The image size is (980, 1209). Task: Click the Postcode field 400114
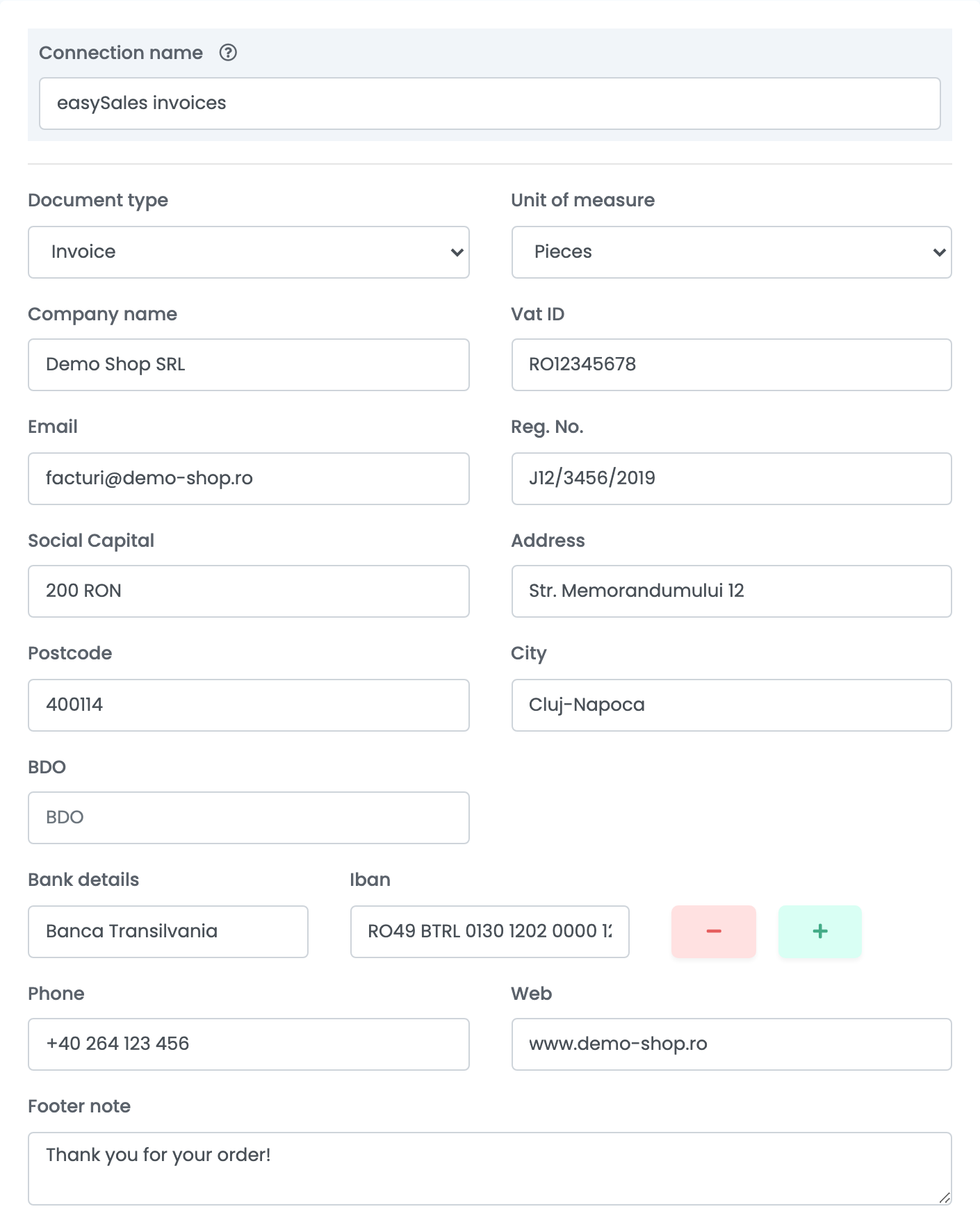point(249,705)
